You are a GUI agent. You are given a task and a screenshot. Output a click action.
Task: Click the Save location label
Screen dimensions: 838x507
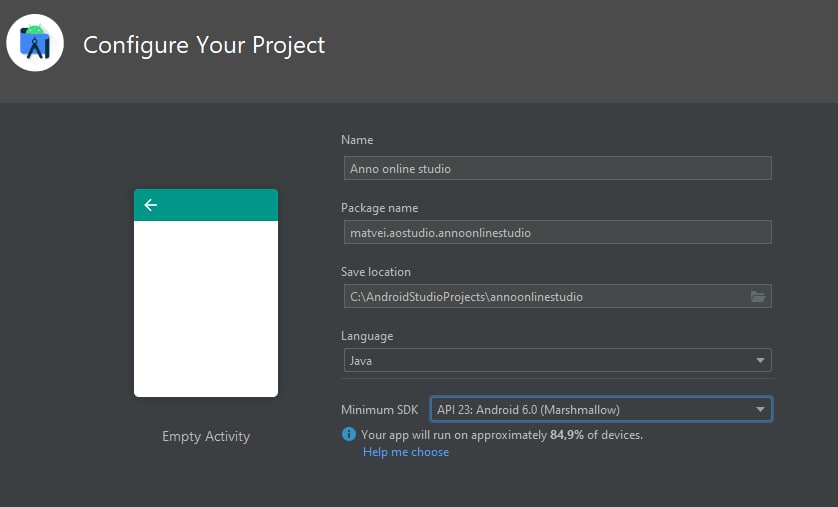click(376, 272)
